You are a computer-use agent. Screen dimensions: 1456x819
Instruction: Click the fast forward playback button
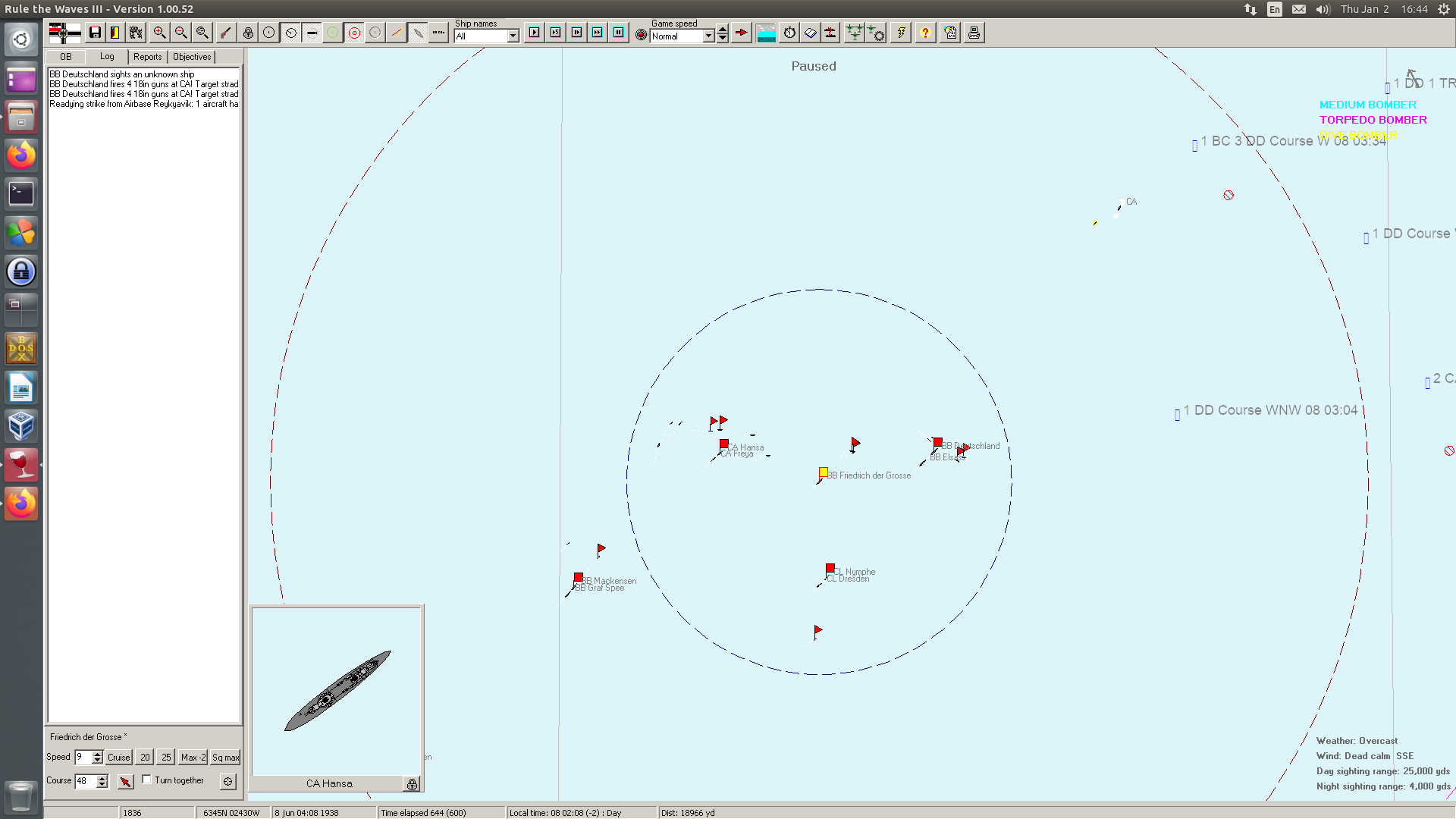[598, 33]
